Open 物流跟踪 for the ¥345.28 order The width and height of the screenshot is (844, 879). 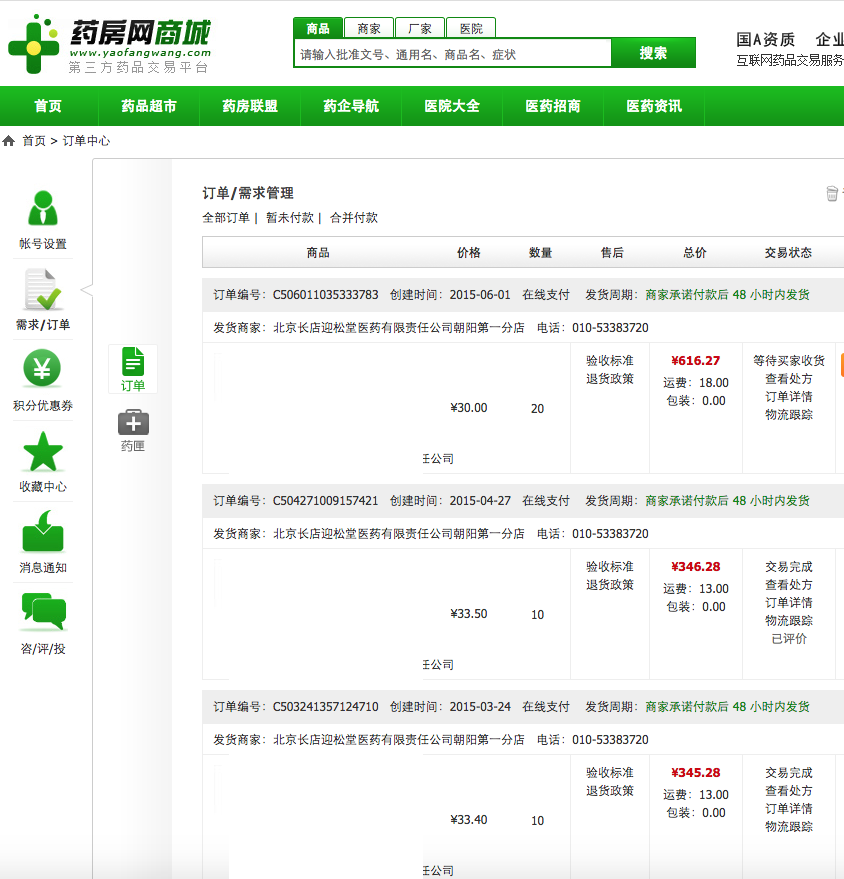789,826
